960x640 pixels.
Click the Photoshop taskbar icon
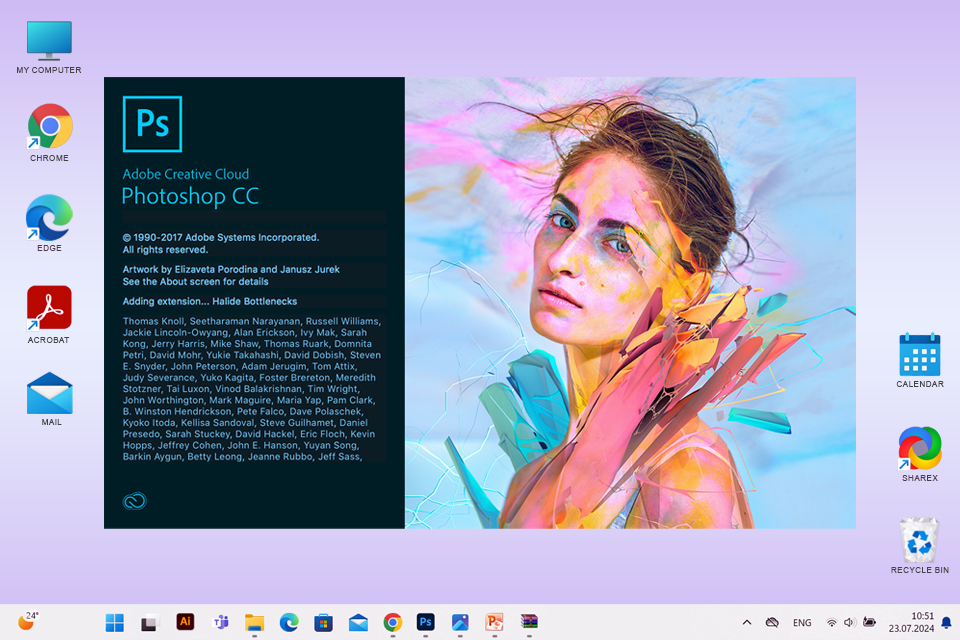(x=426, y=622)
